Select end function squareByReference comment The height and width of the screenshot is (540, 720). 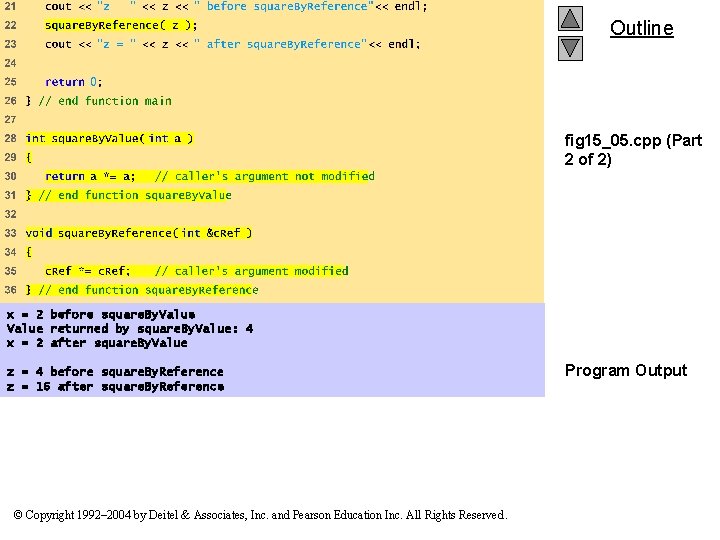coord(148,290)
